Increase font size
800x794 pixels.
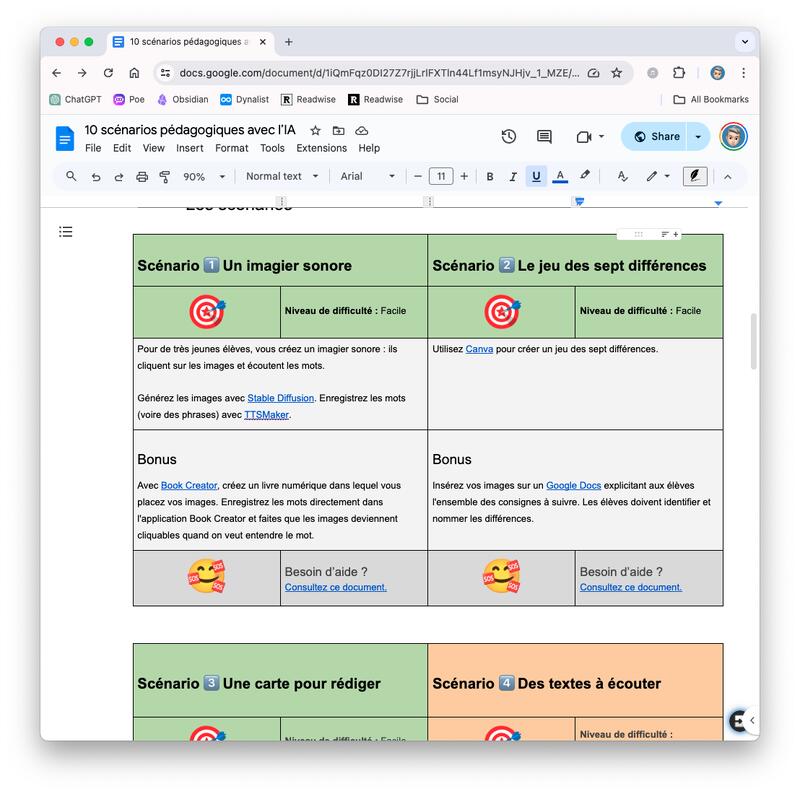point(464,177)
